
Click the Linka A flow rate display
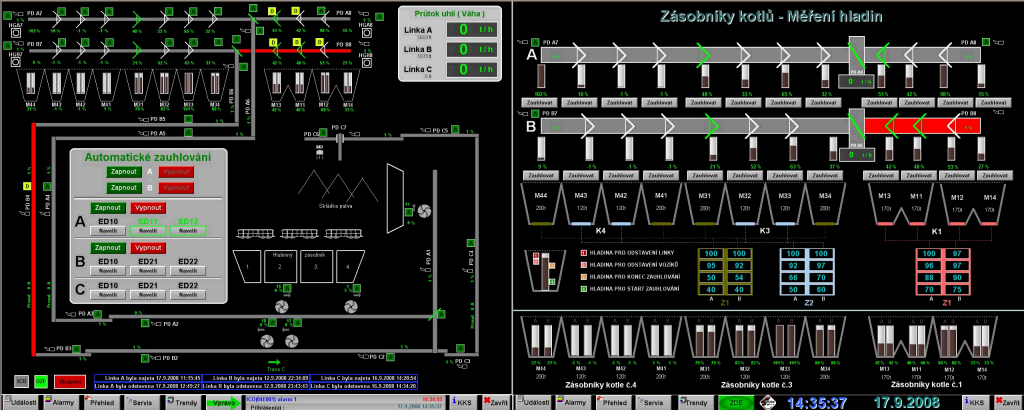462,30
